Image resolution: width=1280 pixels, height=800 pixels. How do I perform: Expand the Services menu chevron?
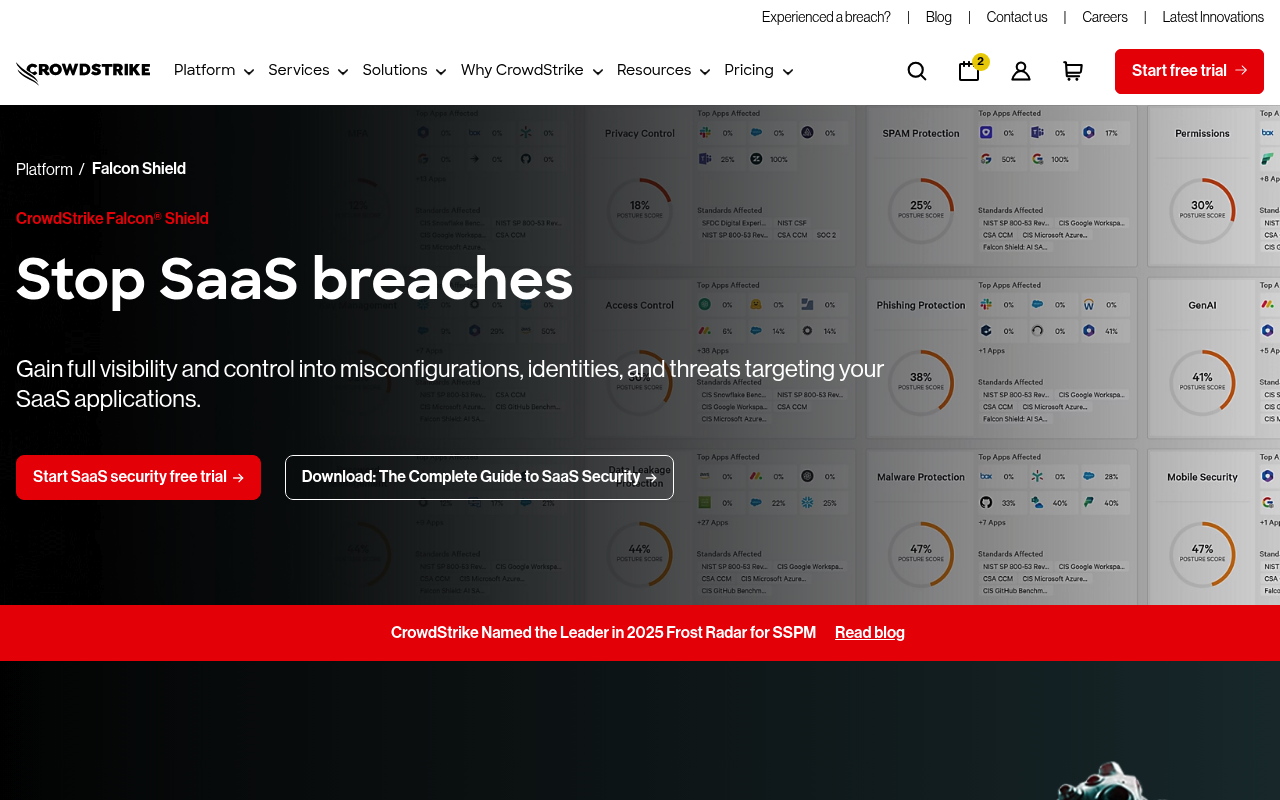(x=342, y=72)
